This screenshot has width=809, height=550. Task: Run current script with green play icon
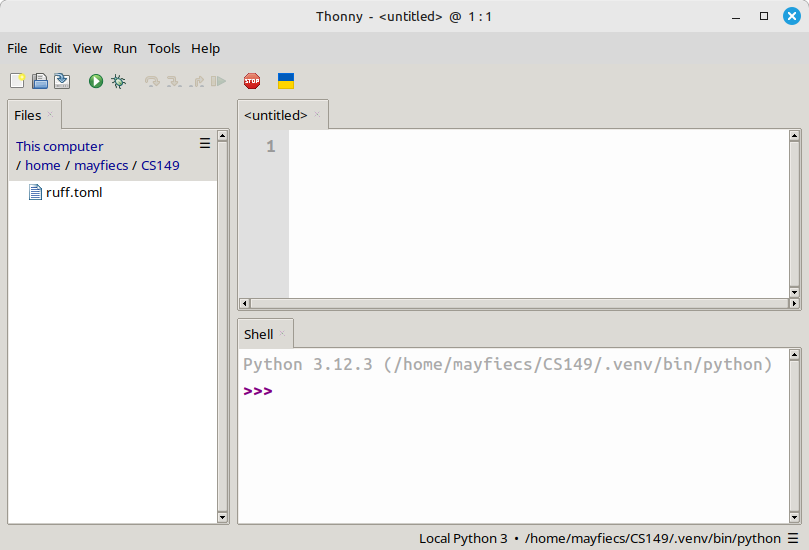[95, 81]
